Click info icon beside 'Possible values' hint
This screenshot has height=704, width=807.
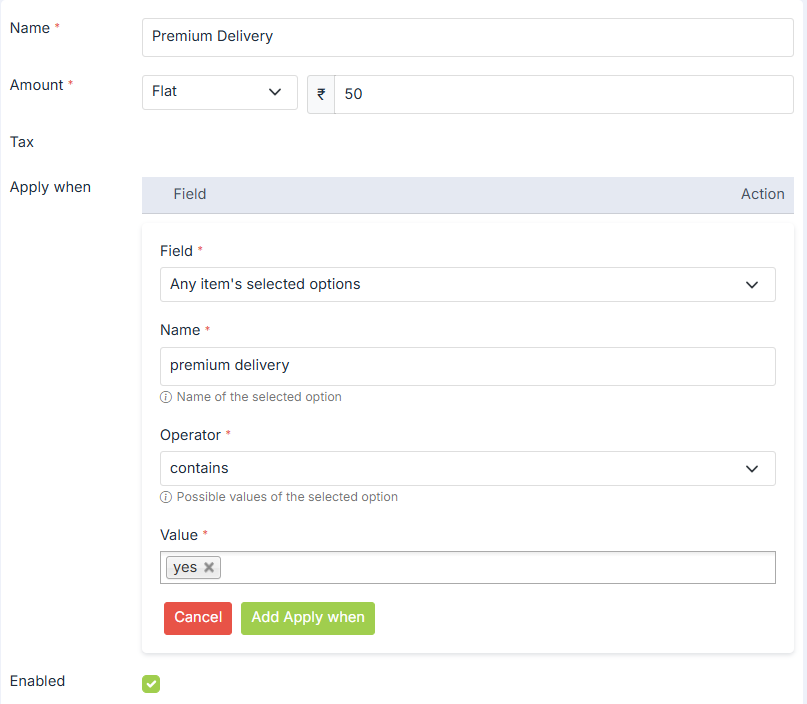166,497
